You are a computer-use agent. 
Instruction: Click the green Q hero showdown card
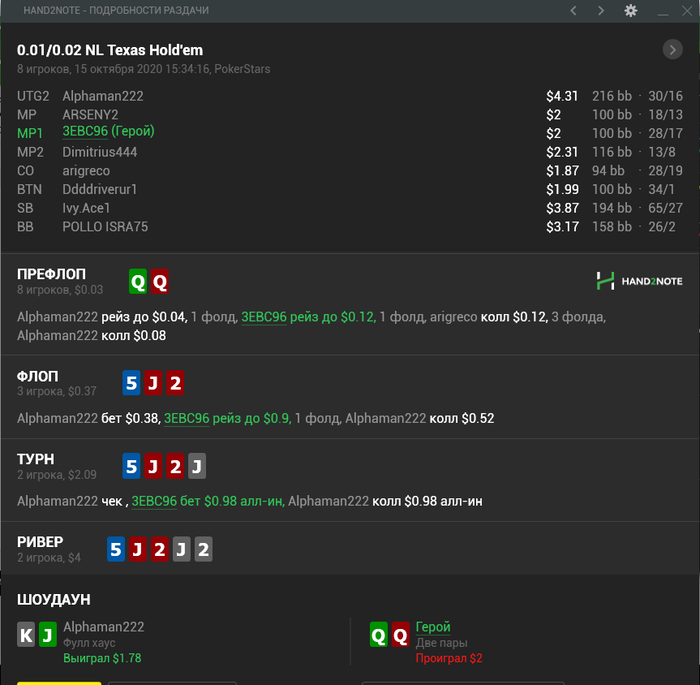click(379, 635)
